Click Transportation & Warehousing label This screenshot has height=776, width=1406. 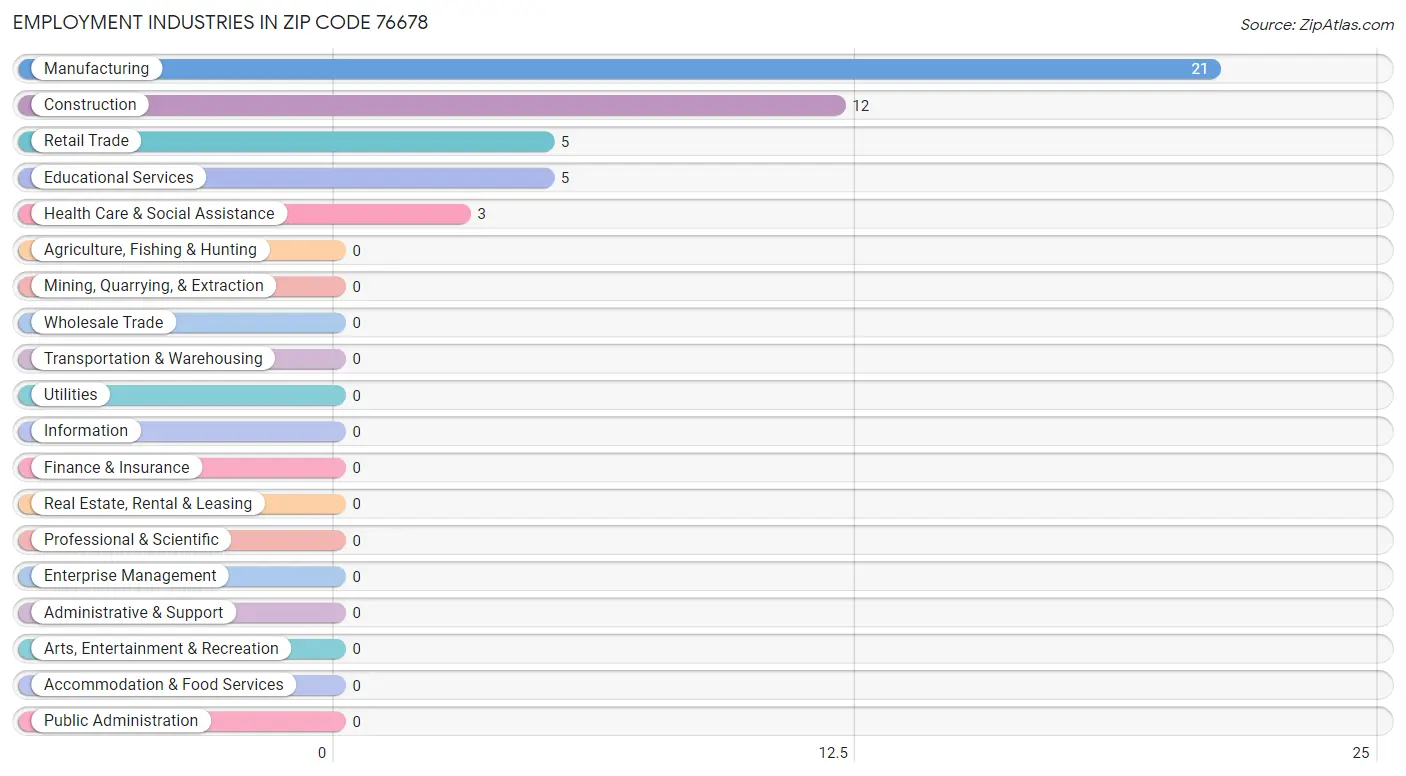pos(153,358)
